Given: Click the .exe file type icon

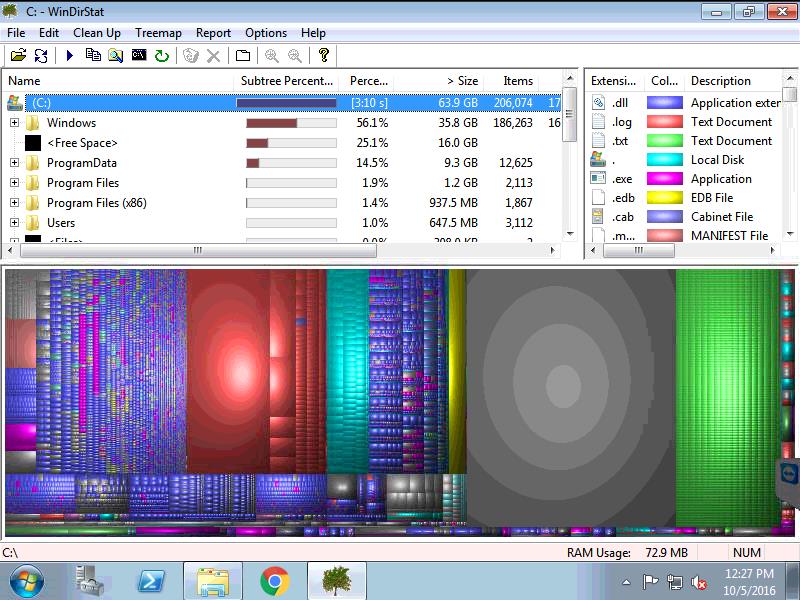Looking at the screenshot, I should [x=598, y=179].
